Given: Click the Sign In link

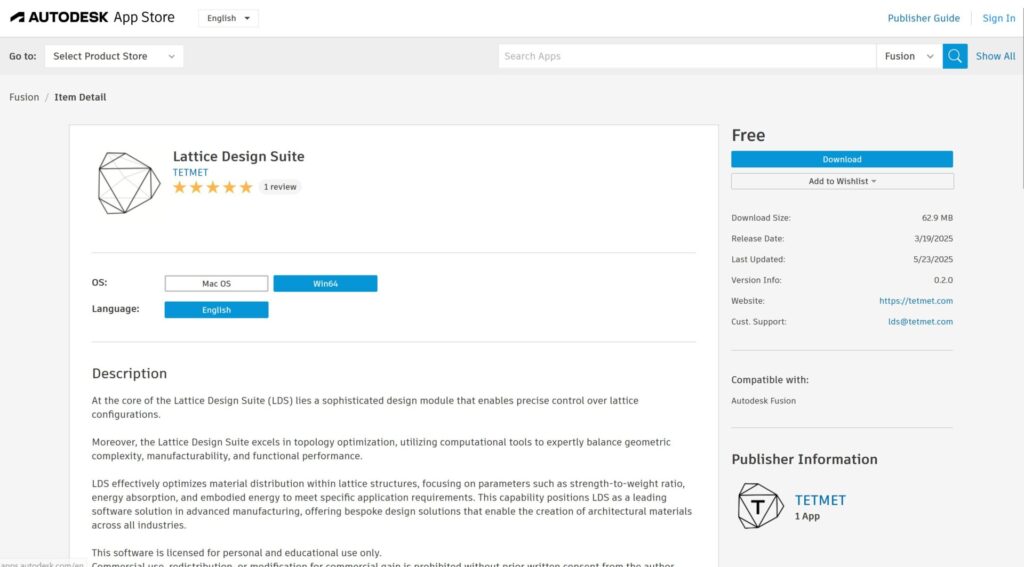Looking at the screenshot, I should point(998,18).
